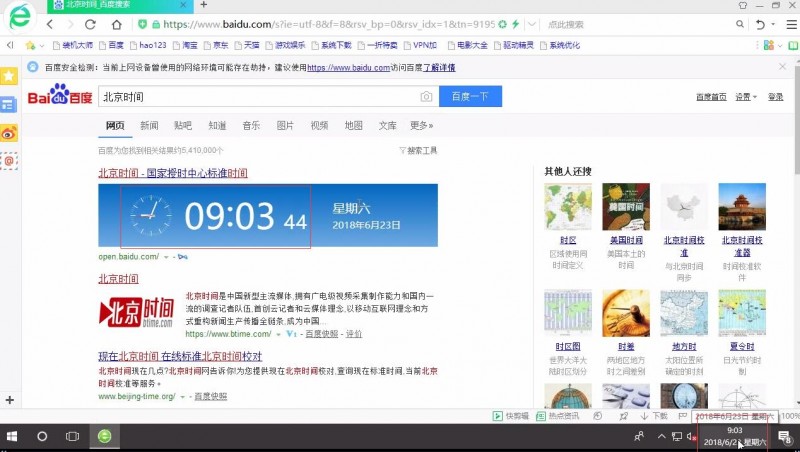Restore closed tab with the undo arrow icon
800x452 pixels.
760,24
